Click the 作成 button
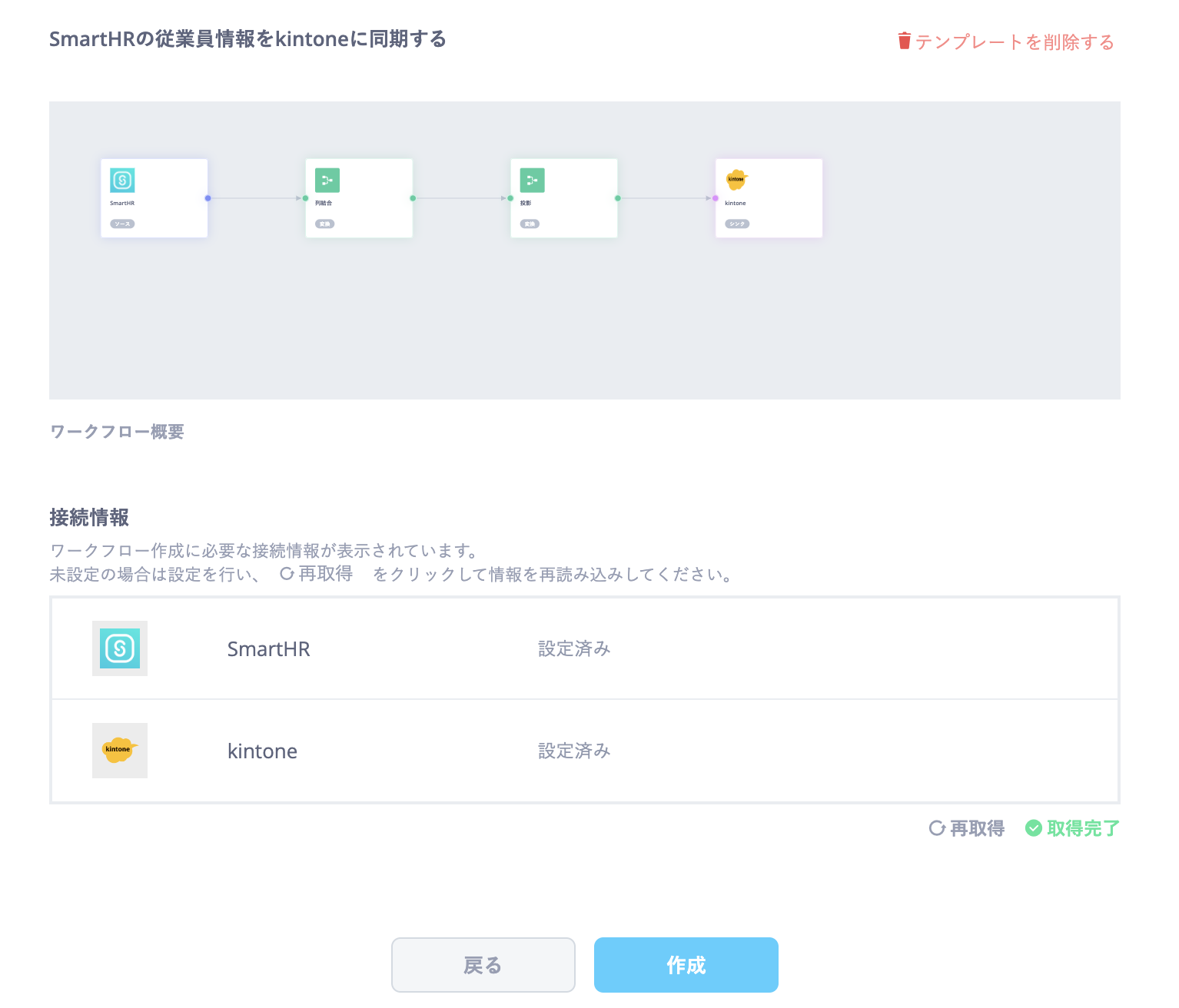Screen dimensions: 1179x1008 point(686,965)
